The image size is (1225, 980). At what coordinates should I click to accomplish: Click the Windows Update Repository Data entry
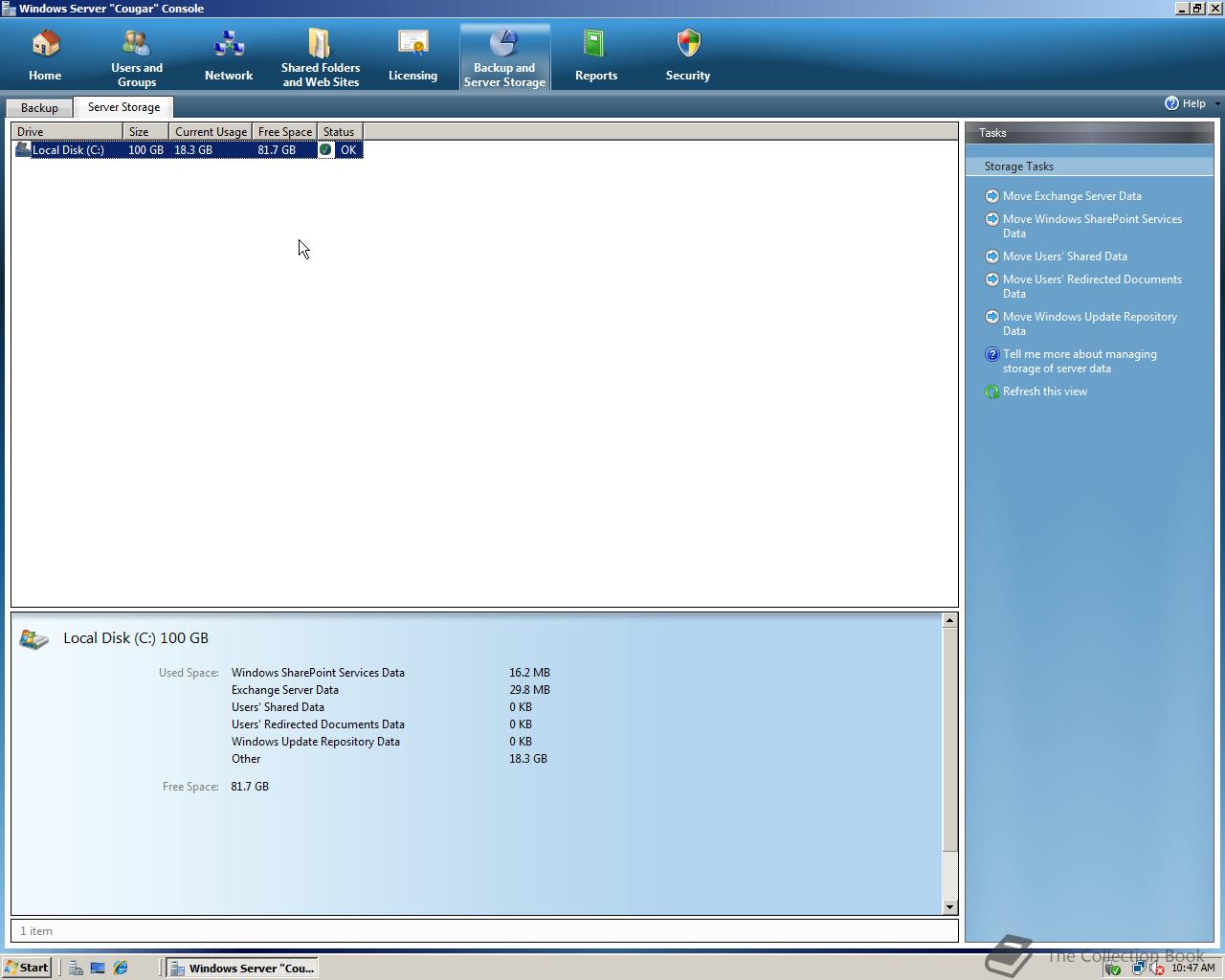tap(316, 742)
